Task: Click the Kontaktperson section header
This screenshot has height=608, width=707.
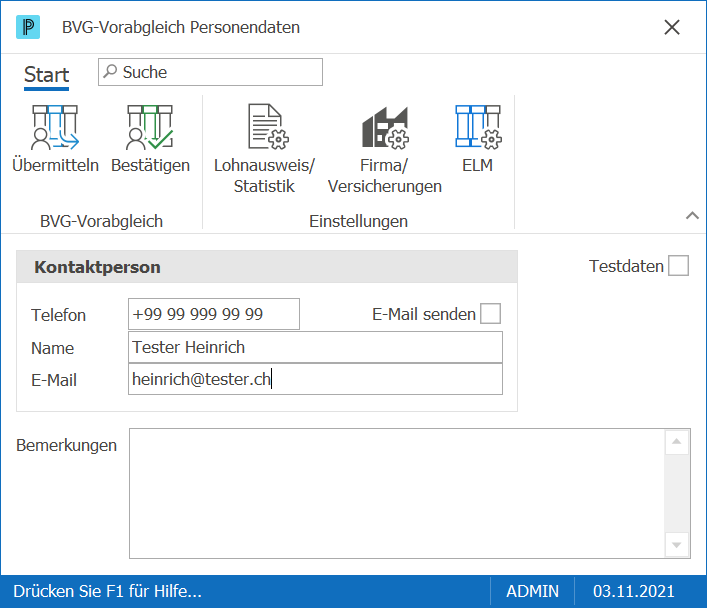Action: (x=267, y=267)
